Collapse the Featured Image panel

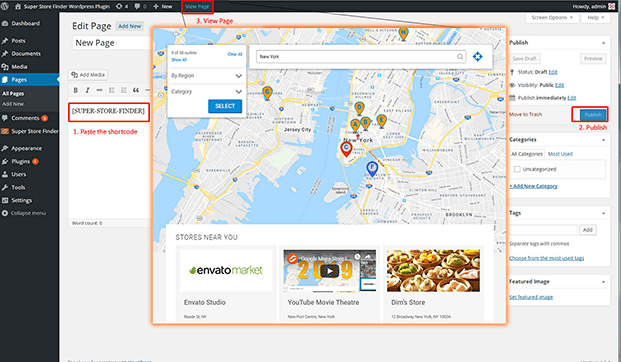click(603, 282)
